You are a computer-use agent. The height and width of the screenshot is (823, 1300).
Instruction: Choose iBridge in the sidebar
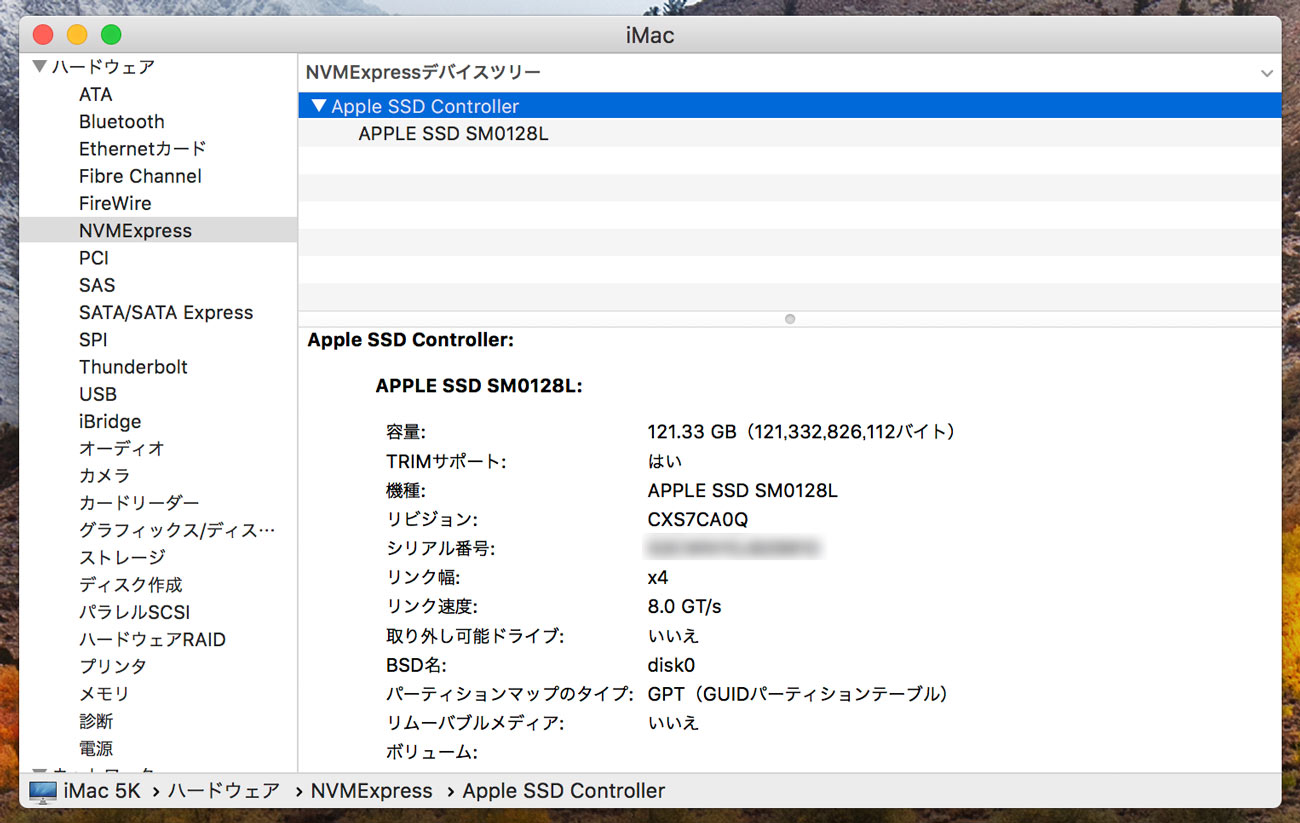pos(110,421)
